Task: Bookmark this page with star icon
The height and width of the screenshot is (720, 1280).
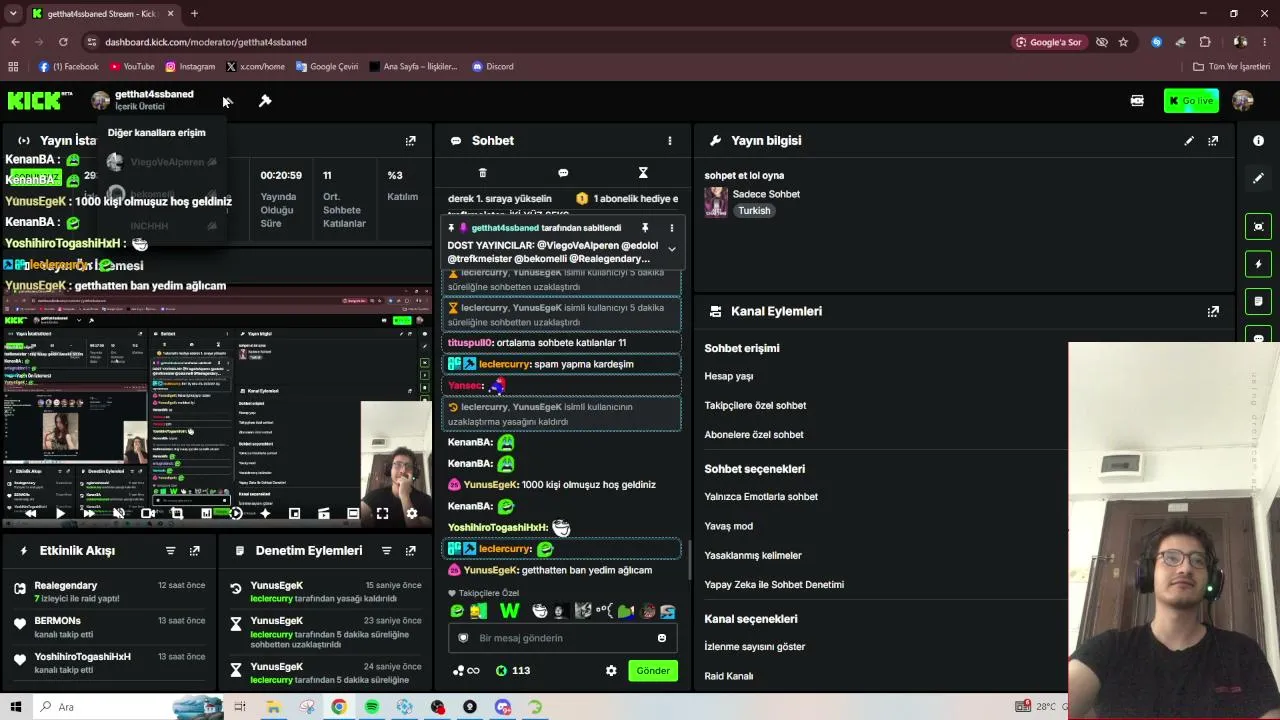Action: [x=1123, y=42]
